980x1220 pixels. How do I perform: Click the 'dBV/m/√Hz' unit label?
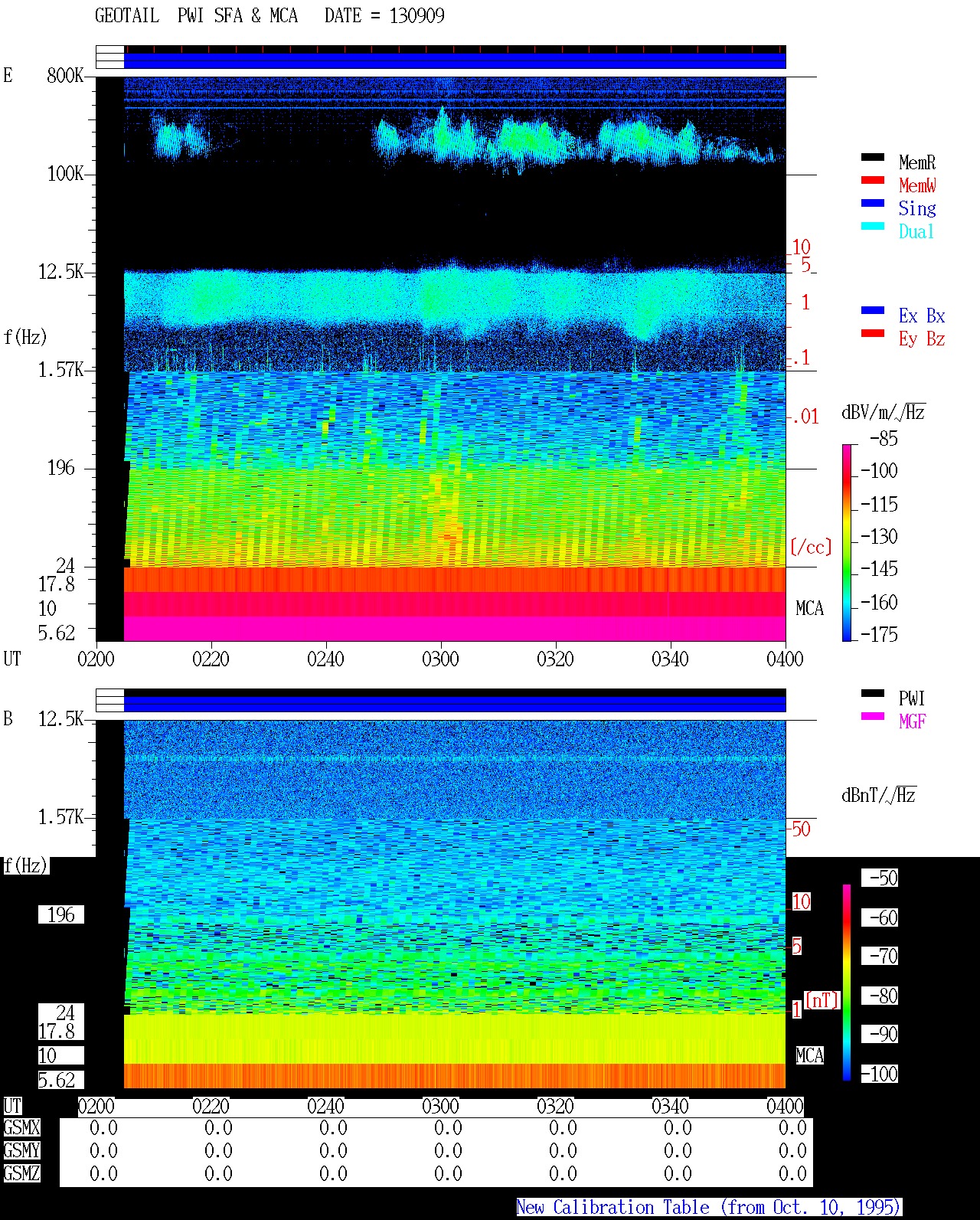[x=884, y=412]
